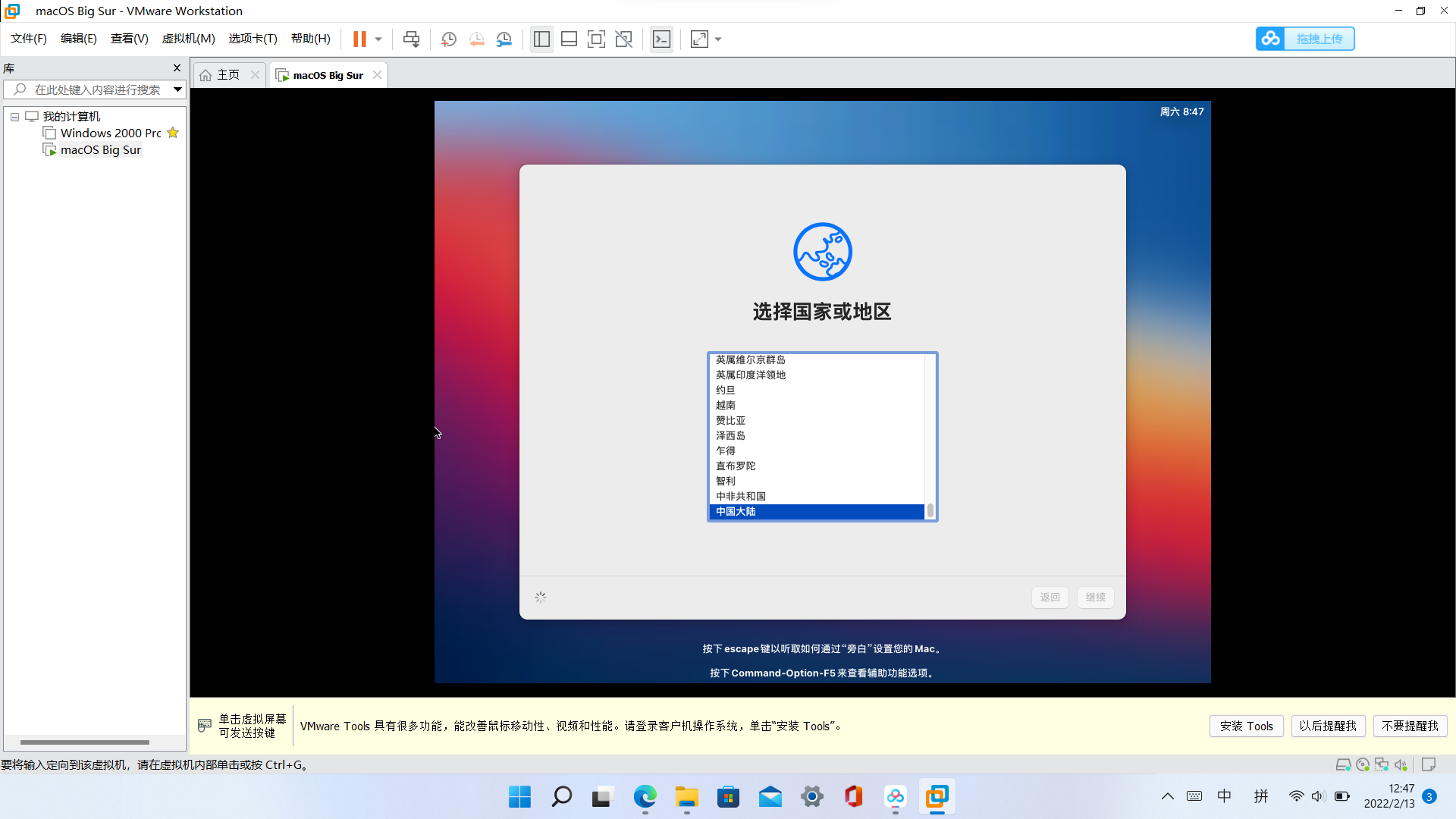
Task: Click the CD/DVD device status icon
Action: [x=1363, y=764]
